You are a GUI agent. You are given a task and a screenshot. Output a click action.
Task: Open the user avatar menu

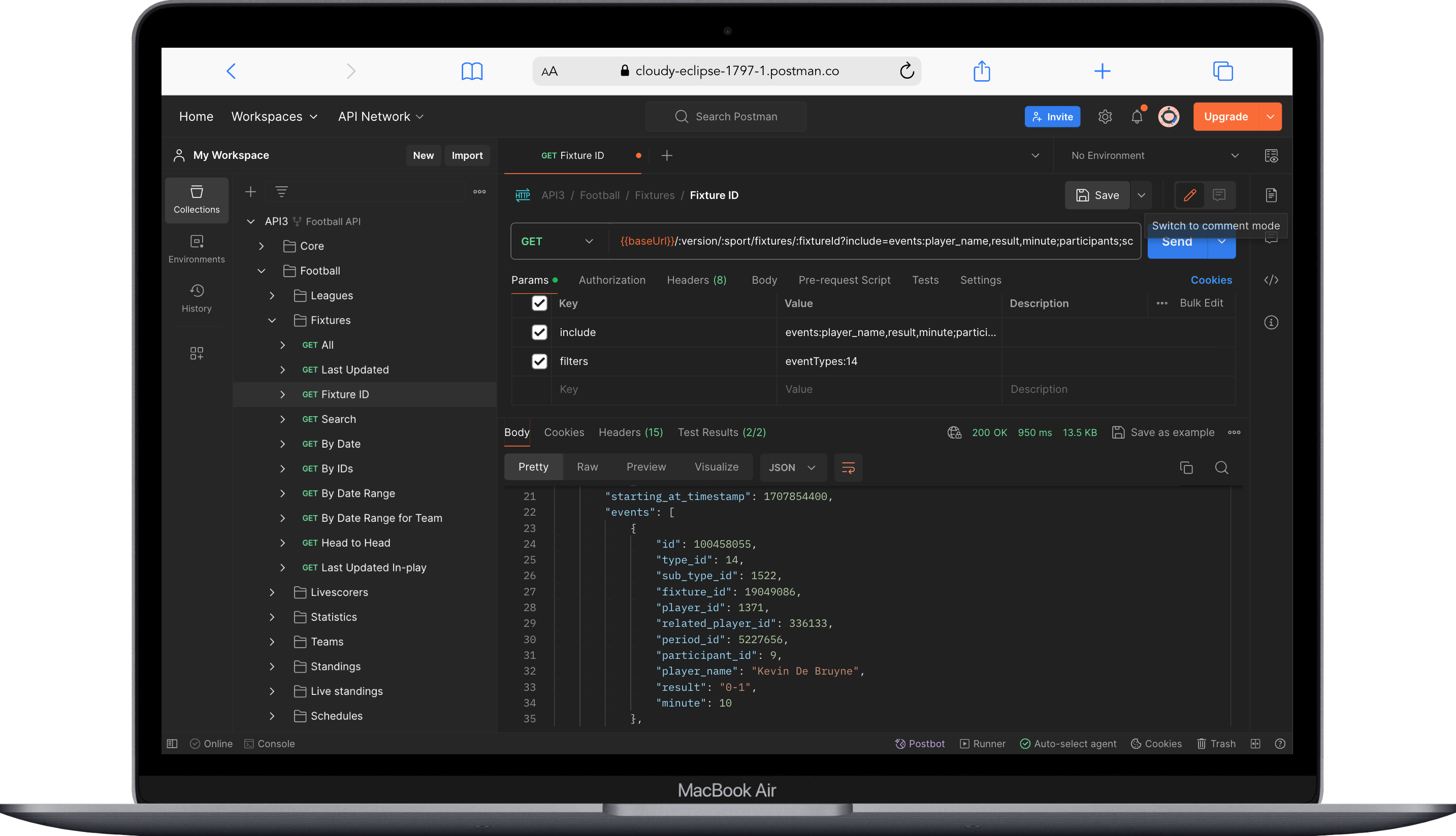point(1168,117)
